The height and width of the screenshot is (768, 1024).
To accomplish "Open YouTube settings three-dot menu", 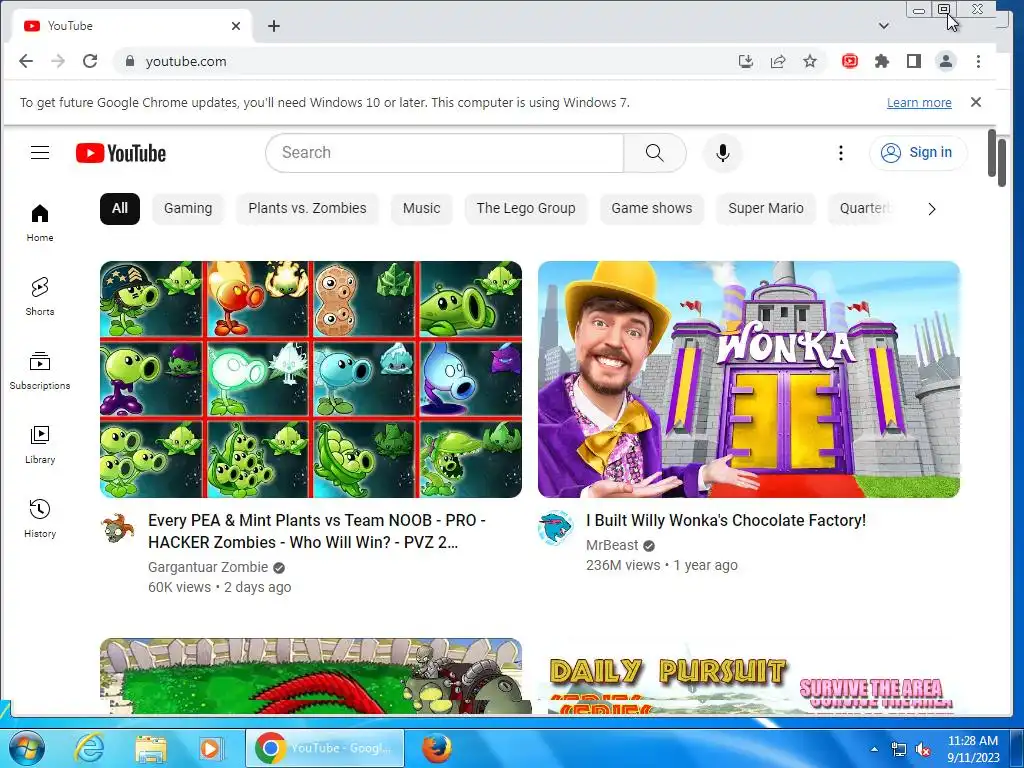I will point(840,153).
